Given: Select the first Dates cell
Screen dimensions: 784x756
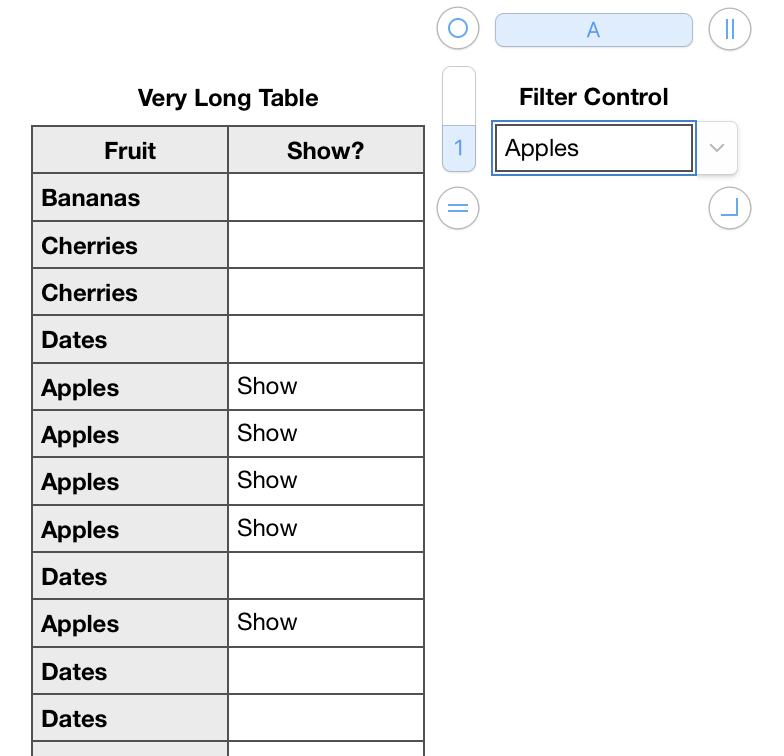Looking at the screenshot, I should pyautogui.click(x=130, y=340).
